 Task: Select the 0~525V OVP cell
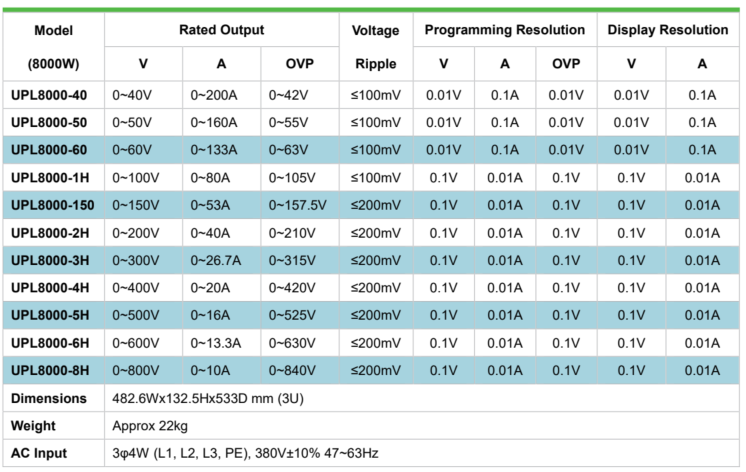(x=293, y=315)
